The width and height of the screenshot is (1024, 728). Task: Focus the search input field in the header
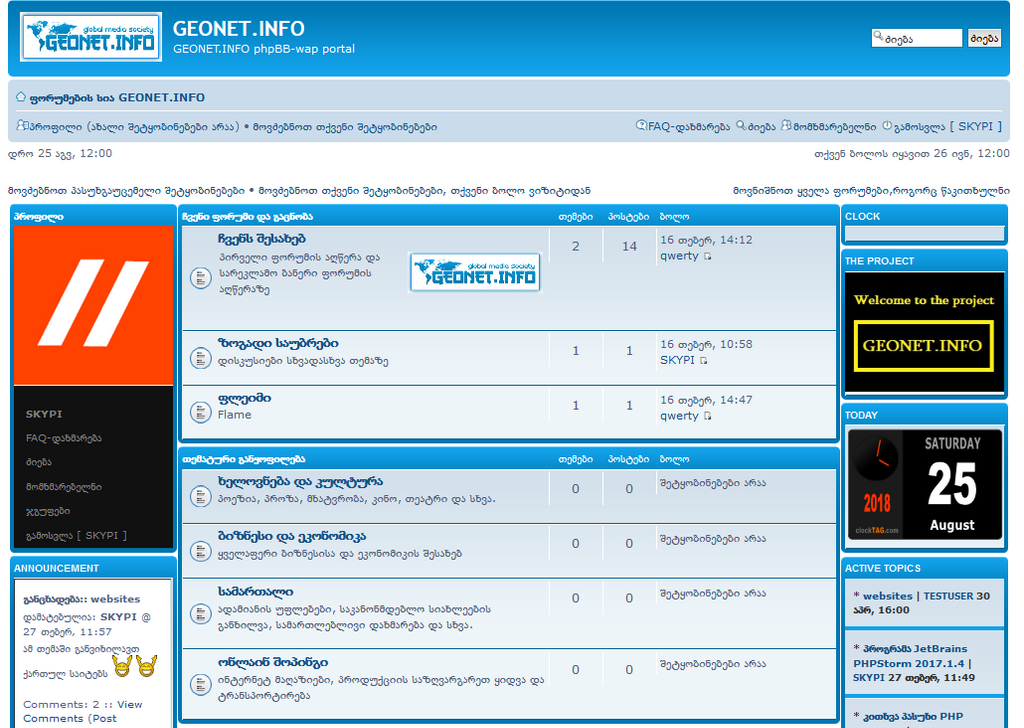tap(917, 38)
